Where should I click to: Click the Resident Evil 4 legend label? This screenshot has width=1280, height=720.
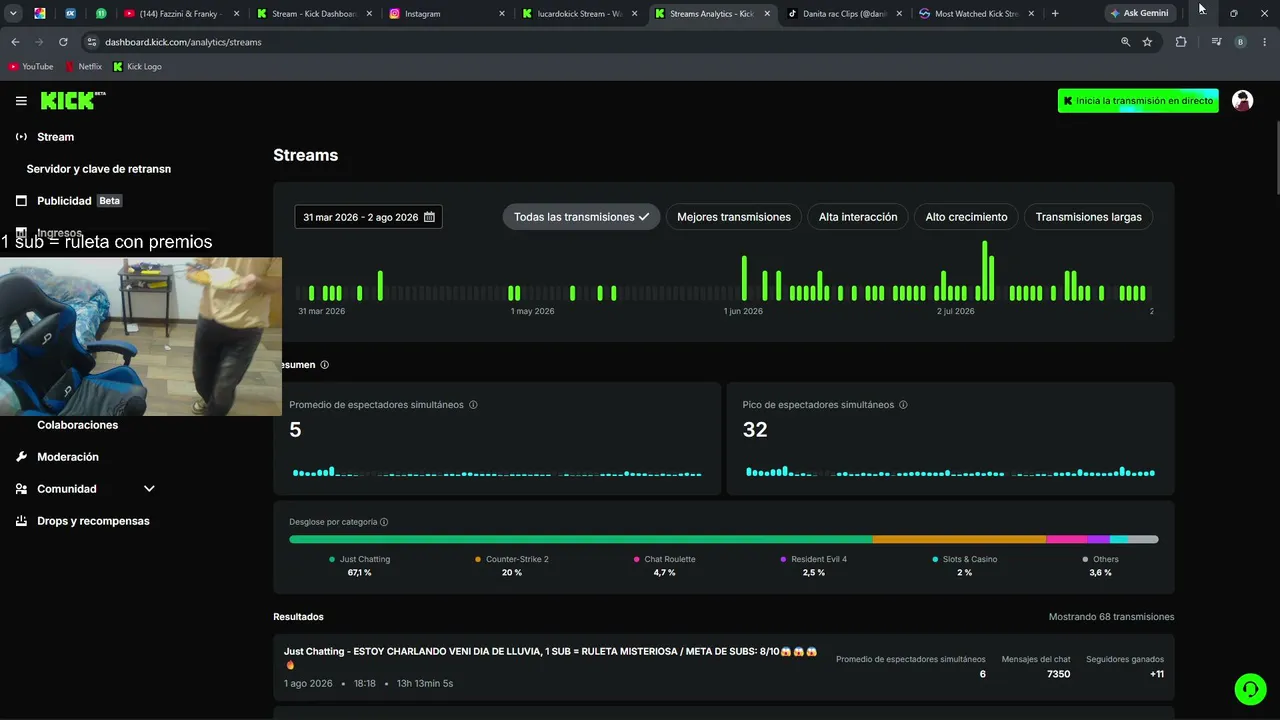click(x=819, y=559)
